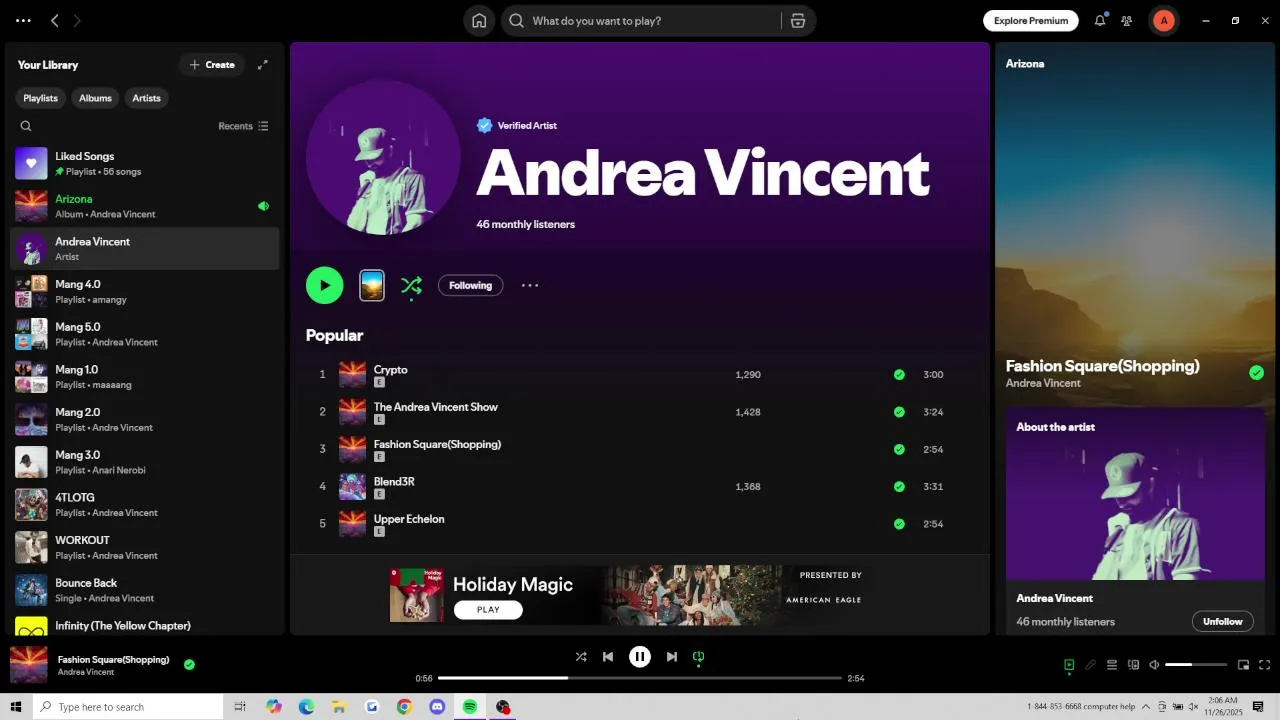Open the Arizona album in library
1280x720 pixels.
point(145,206)
